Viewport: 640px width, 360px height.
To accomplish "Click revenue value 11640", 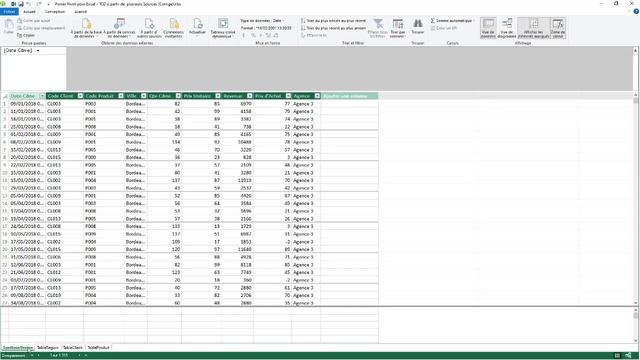I will pos(244,249).
